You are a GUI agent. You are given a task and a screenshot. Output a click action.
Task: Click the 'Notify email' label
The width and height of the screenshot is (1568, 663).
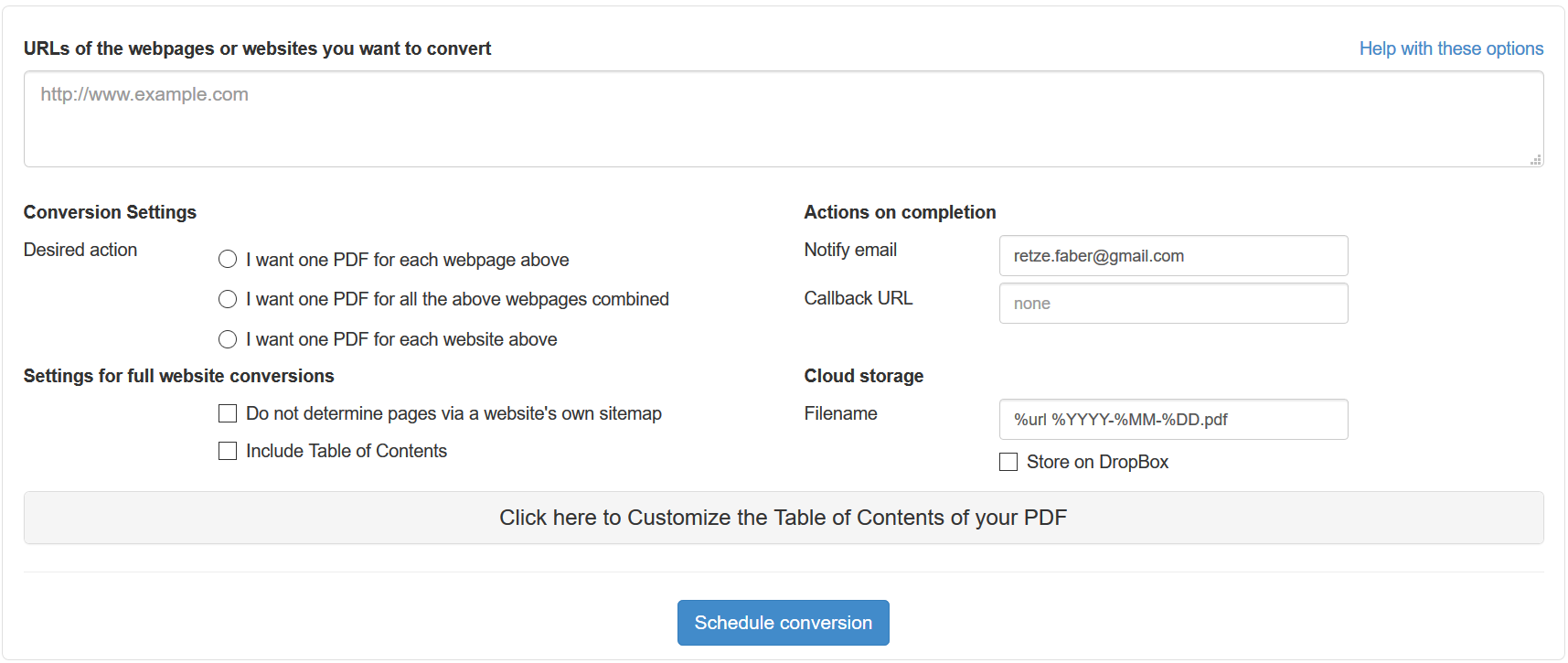click(850, 250)
